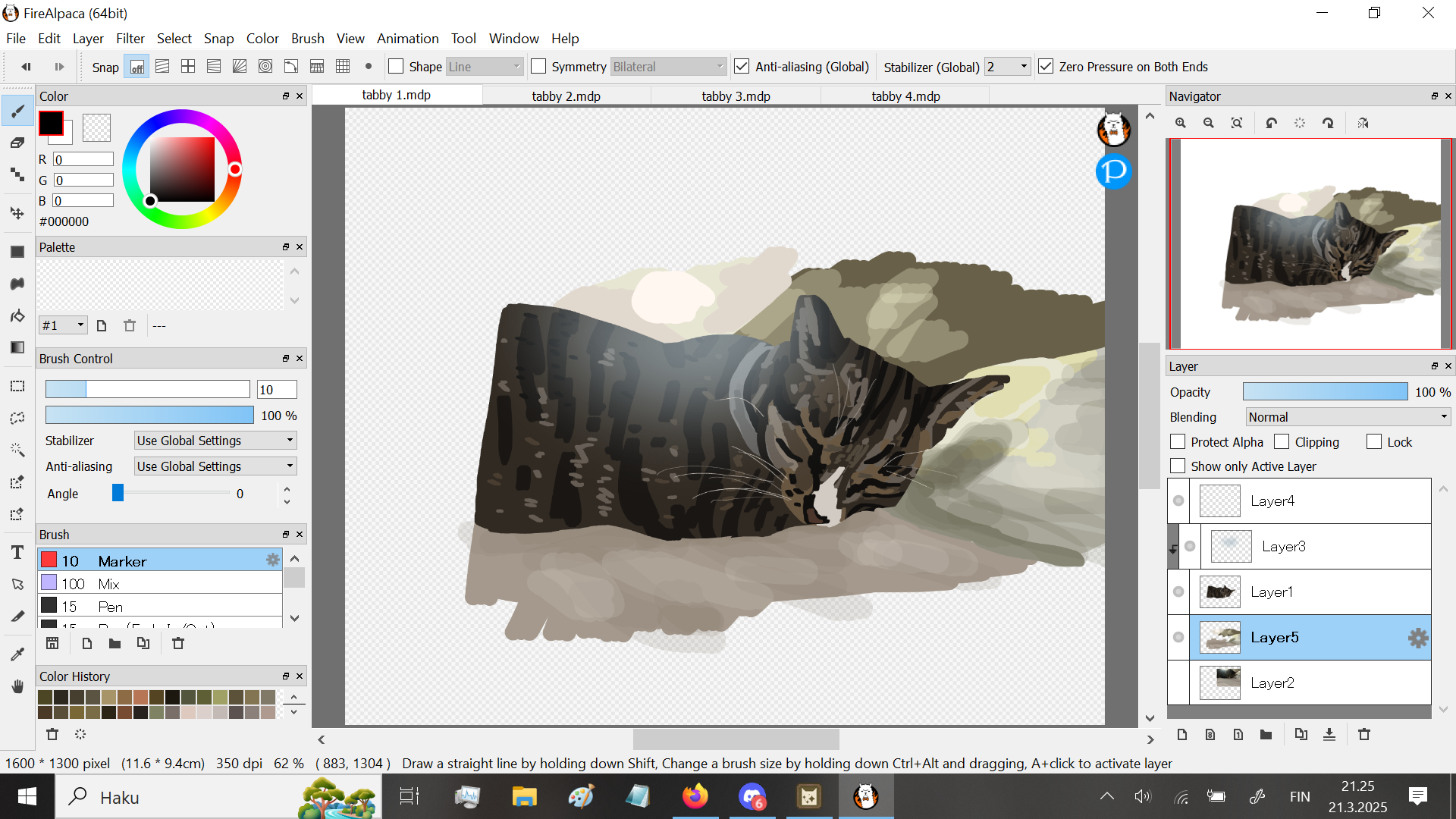The height and width of the screenshot is (819, 1456).
Task: Click zoom in icon in Navigator
Action: point(1181,123)
